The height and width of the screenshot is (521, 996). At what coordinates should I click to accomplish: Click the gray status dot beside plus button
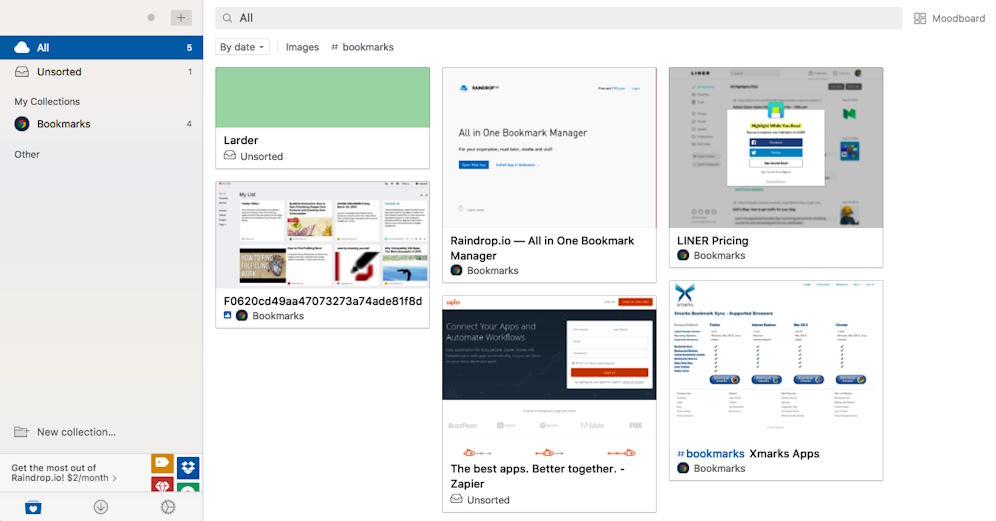[151, 18]
